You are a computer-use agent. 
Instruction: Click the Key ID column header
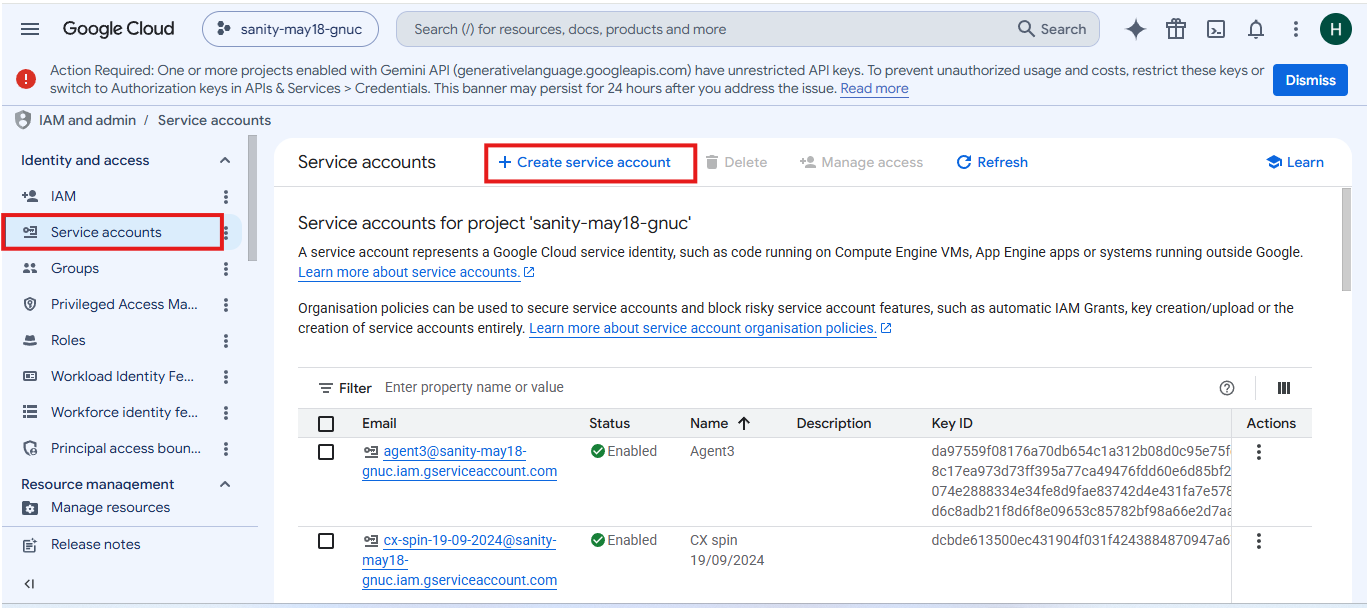(x=952, y=423)
